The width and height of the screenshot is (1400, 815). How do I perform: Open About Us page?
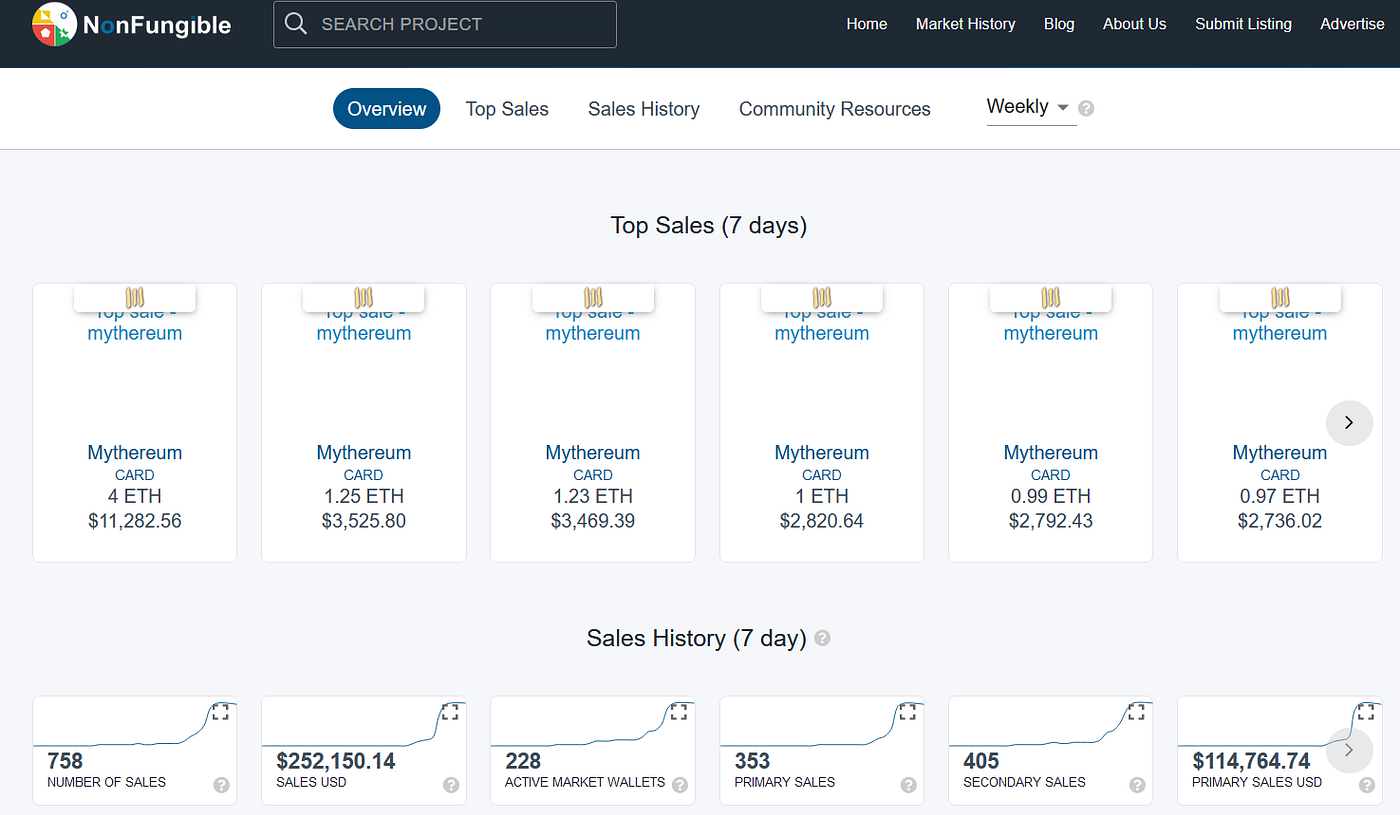pos(1134,24)
